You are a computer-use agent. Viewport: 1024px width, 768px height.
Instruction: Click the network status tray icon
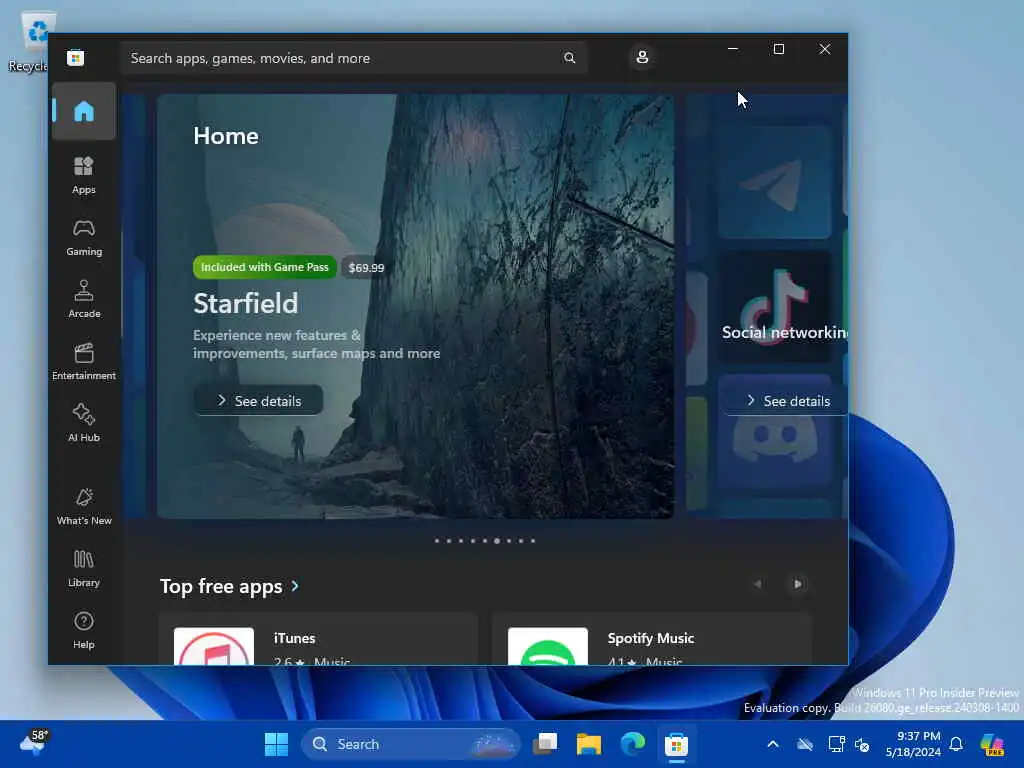pyautogui.click(x=837, y=744)
